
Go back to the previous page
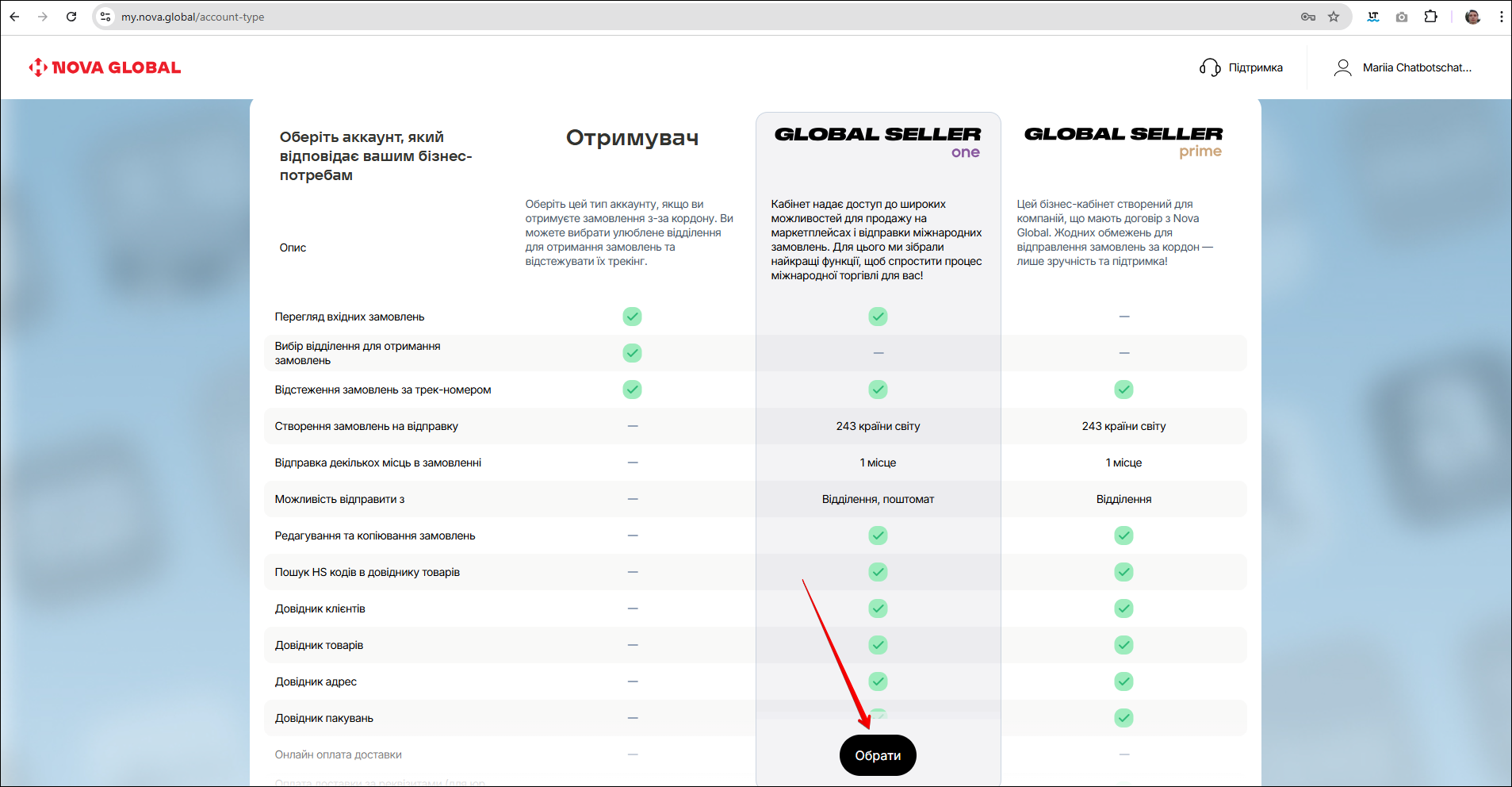[14, 17]
